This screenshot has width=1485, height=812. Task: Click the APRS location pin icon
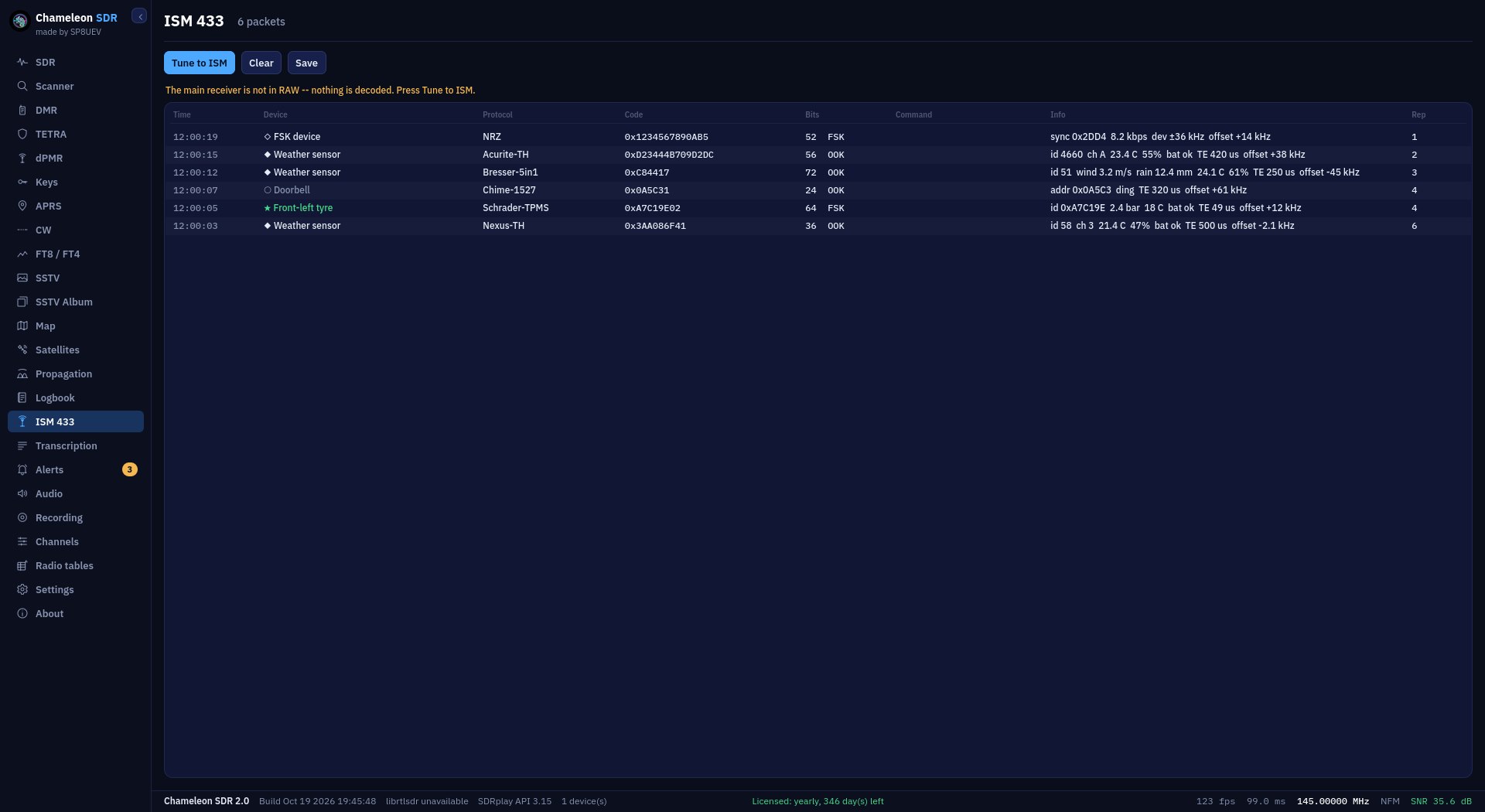coord(22,206)
